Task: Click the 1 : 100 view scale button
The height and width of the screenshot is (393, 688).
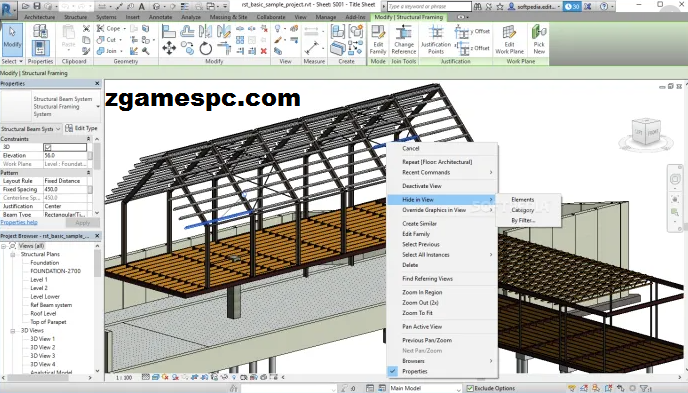Action: (124, 377)
